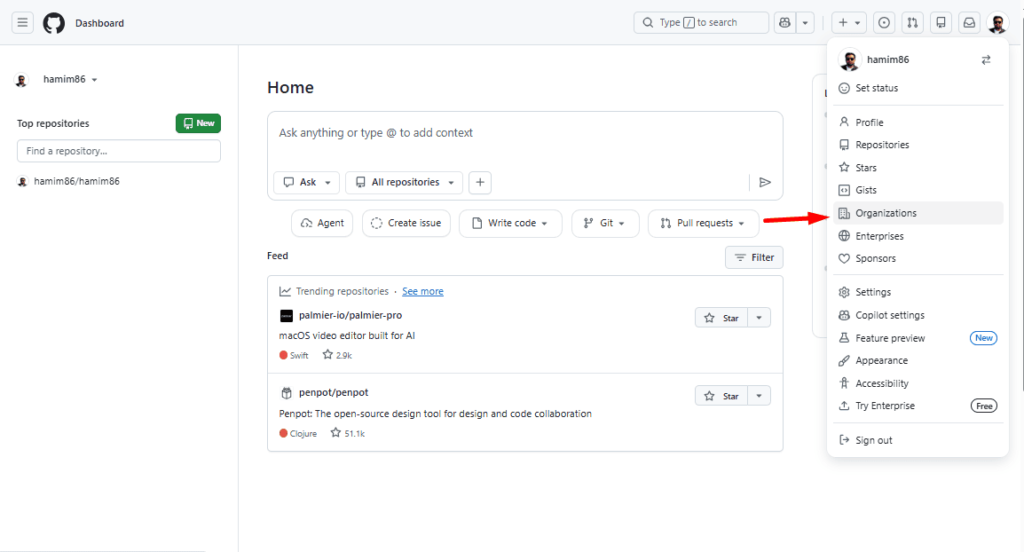Sign out from user menu
This screenshot has height=552, width=1024.
coord(918,440)
